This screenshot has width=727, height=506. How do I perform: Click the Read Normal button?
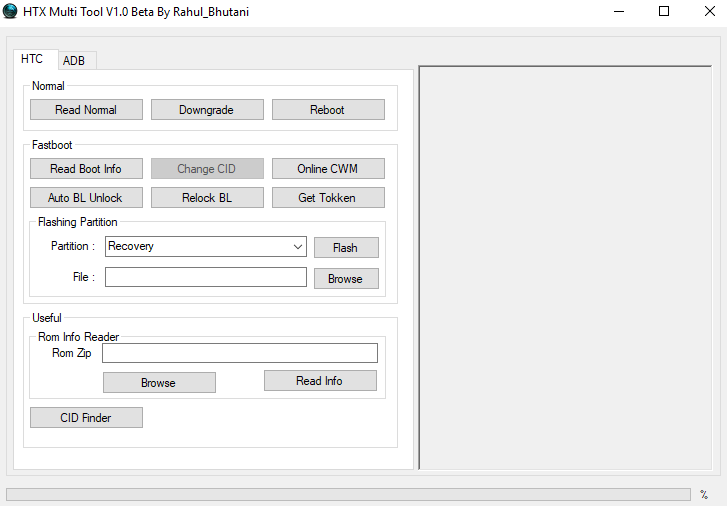86,110
